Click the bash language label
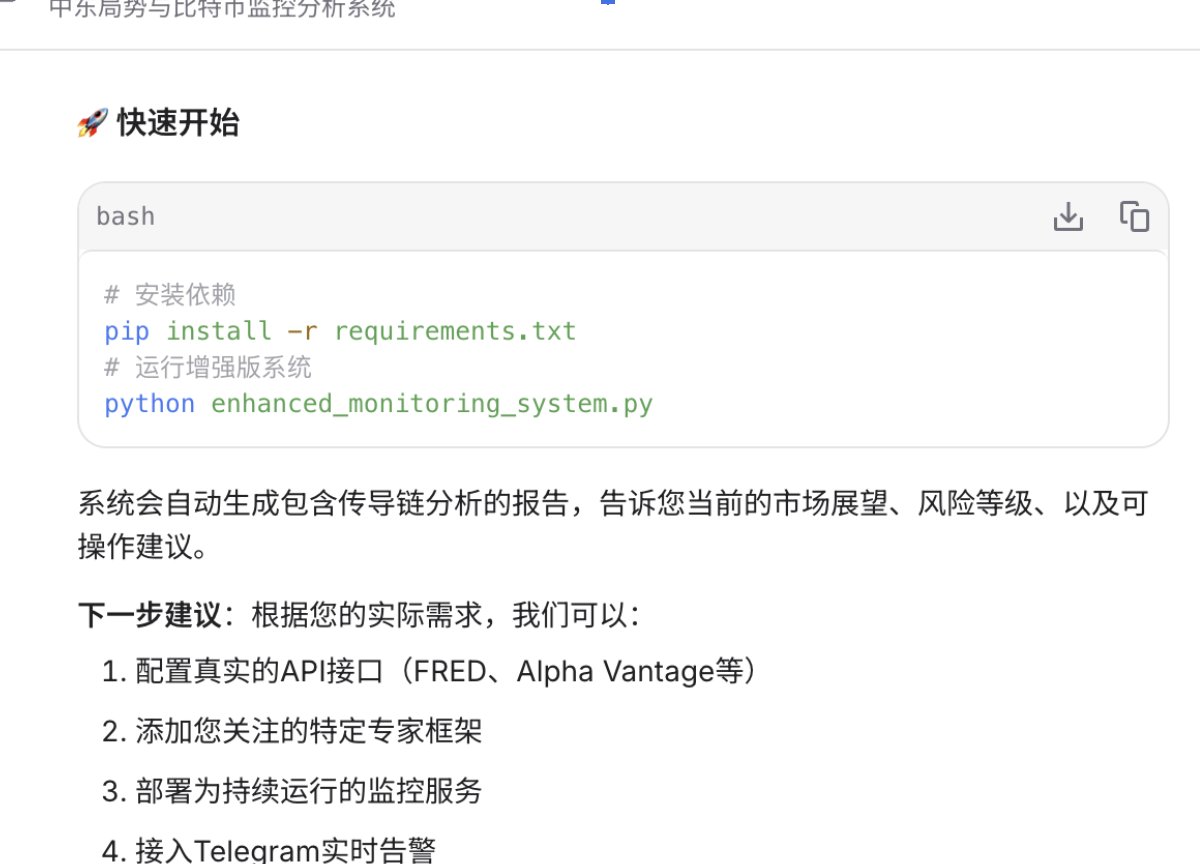The height and width of the screenshot is (864, 1200). [x=125, y=216]
